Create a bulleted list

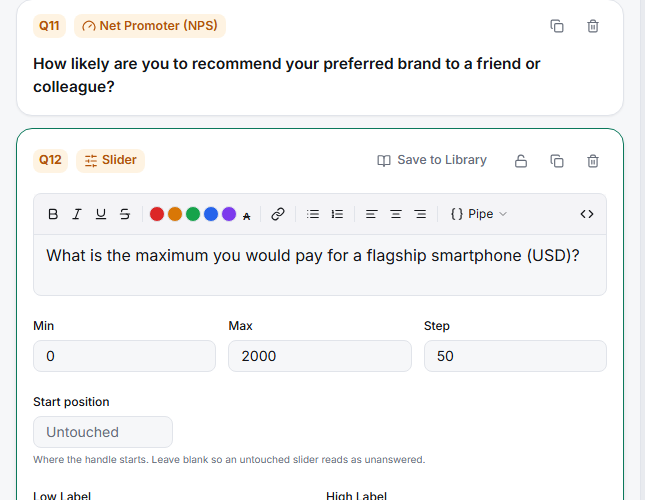(x=313, y=214)
